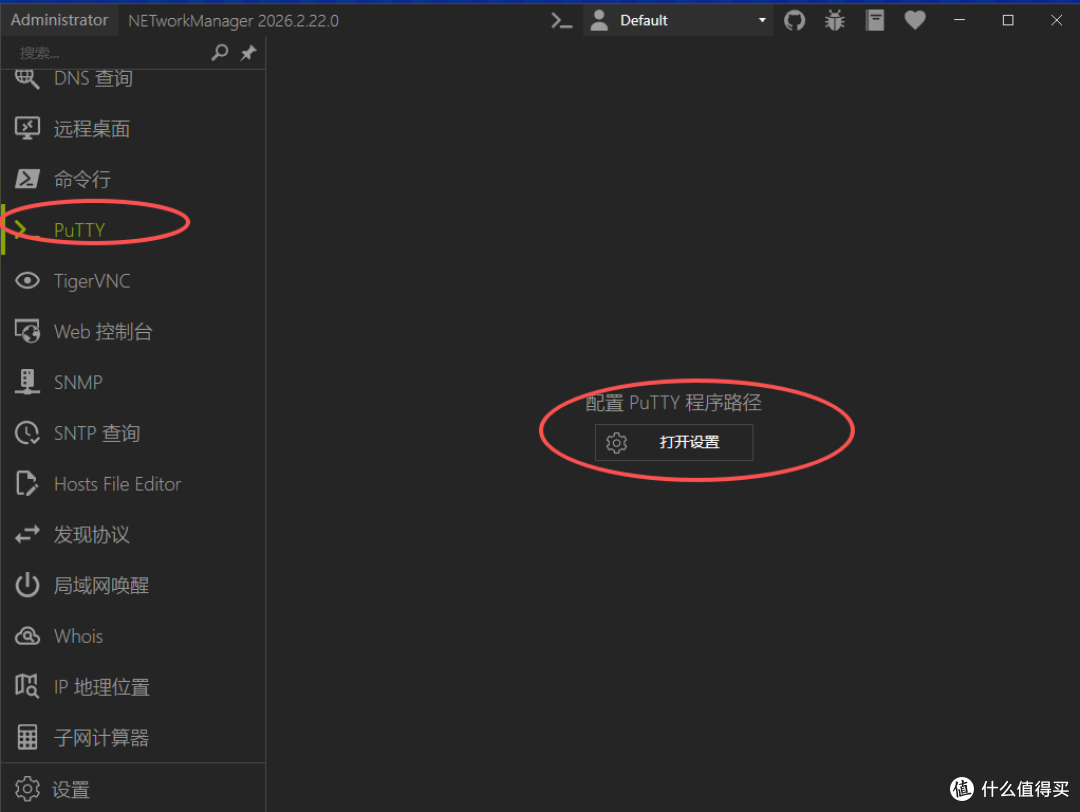The image size is (1080, 812).
Task: Click the 远程桌面 remote desktop icon
Action: pos(27,129)
